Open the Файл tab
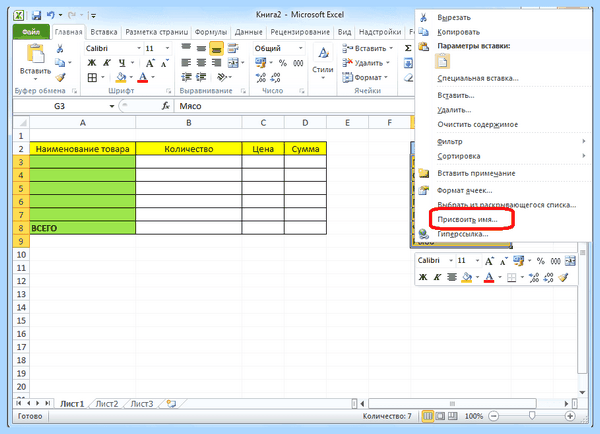The height and width of the screenshot is (434, 600). point(31,32)
